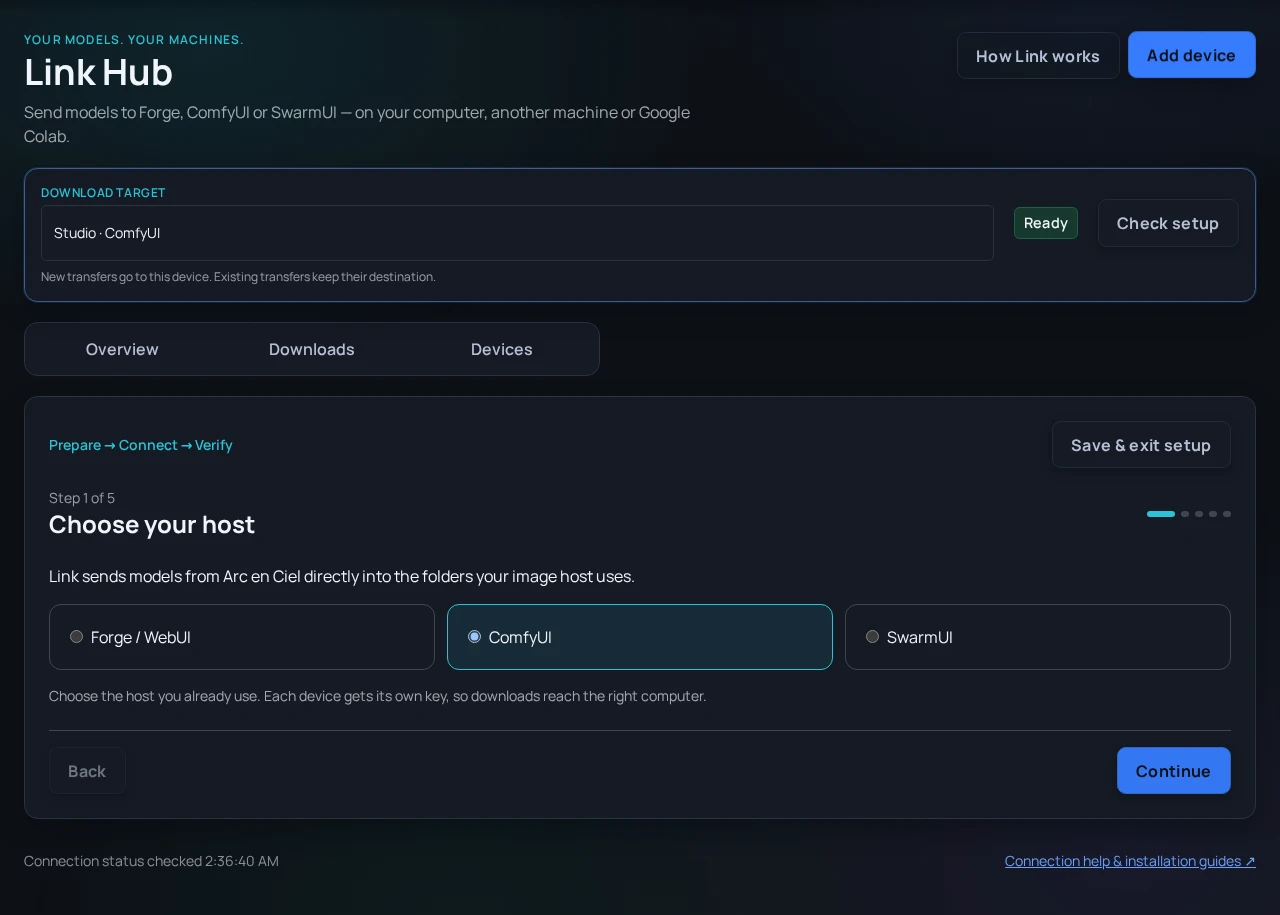Click the Choose your host heading
Viewport: 1280px width, 915px height.
click(x=152, y=524)
